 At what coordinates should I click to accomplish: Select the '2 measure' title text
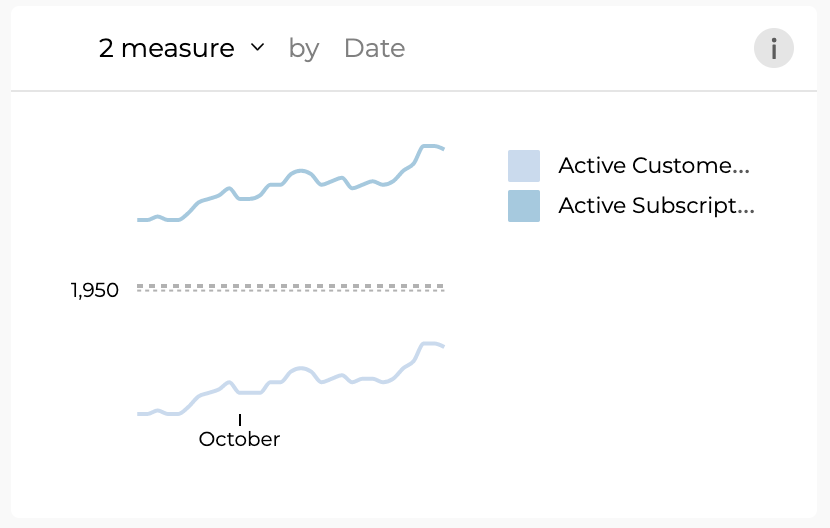coord(166,48)
